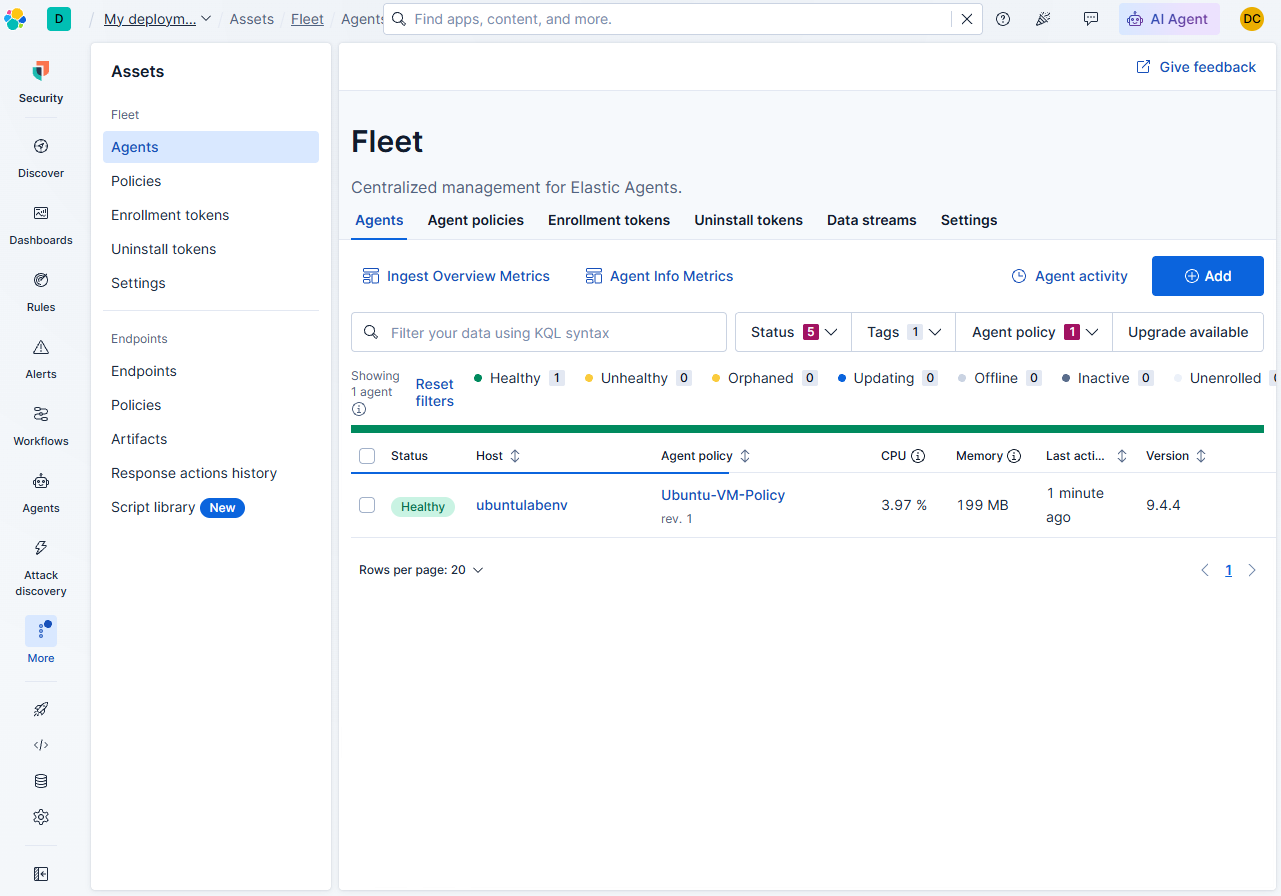Switch to the Uninstall tokens tab under Fleet heading
The width and height of the screenshot is (1281, 896).
pos(749,220)
